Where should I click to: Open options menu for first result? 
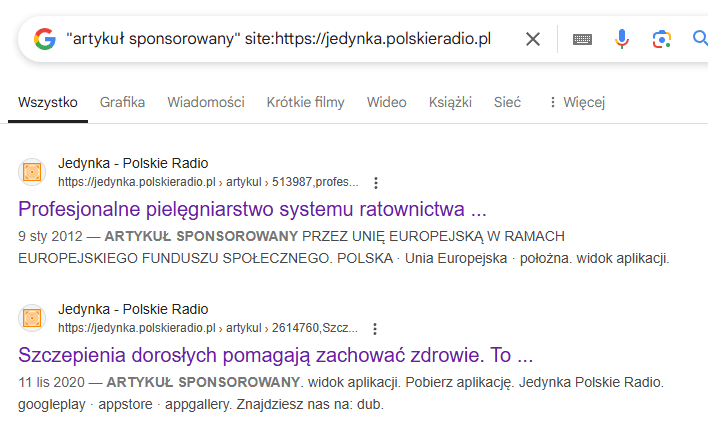point(376,183)
